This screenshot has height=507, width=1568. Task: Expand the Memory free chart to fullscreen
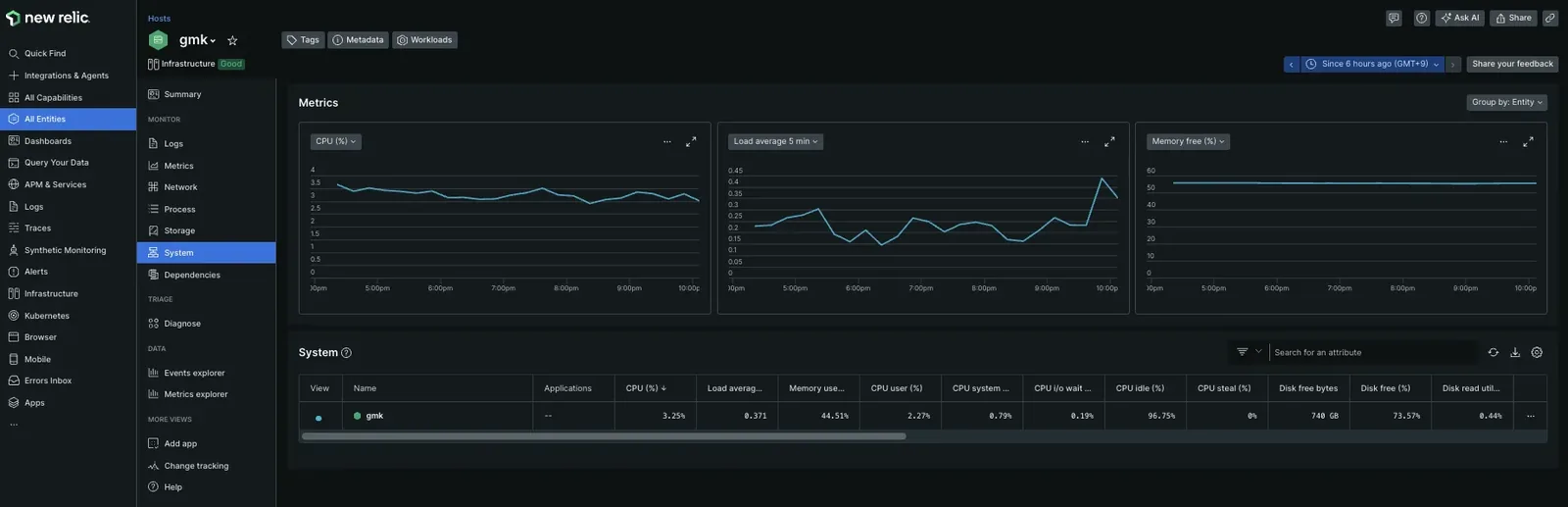pos(1528,141)
